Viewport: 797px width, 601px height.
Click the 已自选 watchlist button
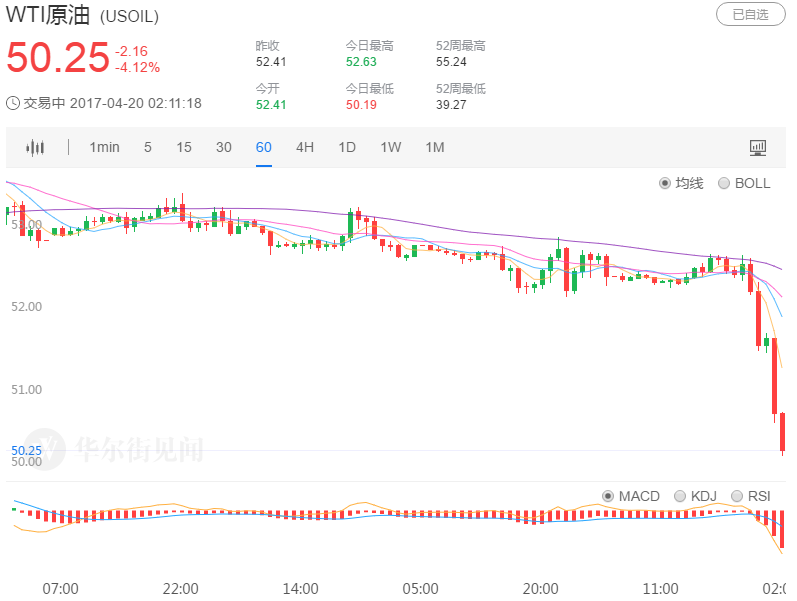pyautogui.click(x=750, y=14)
